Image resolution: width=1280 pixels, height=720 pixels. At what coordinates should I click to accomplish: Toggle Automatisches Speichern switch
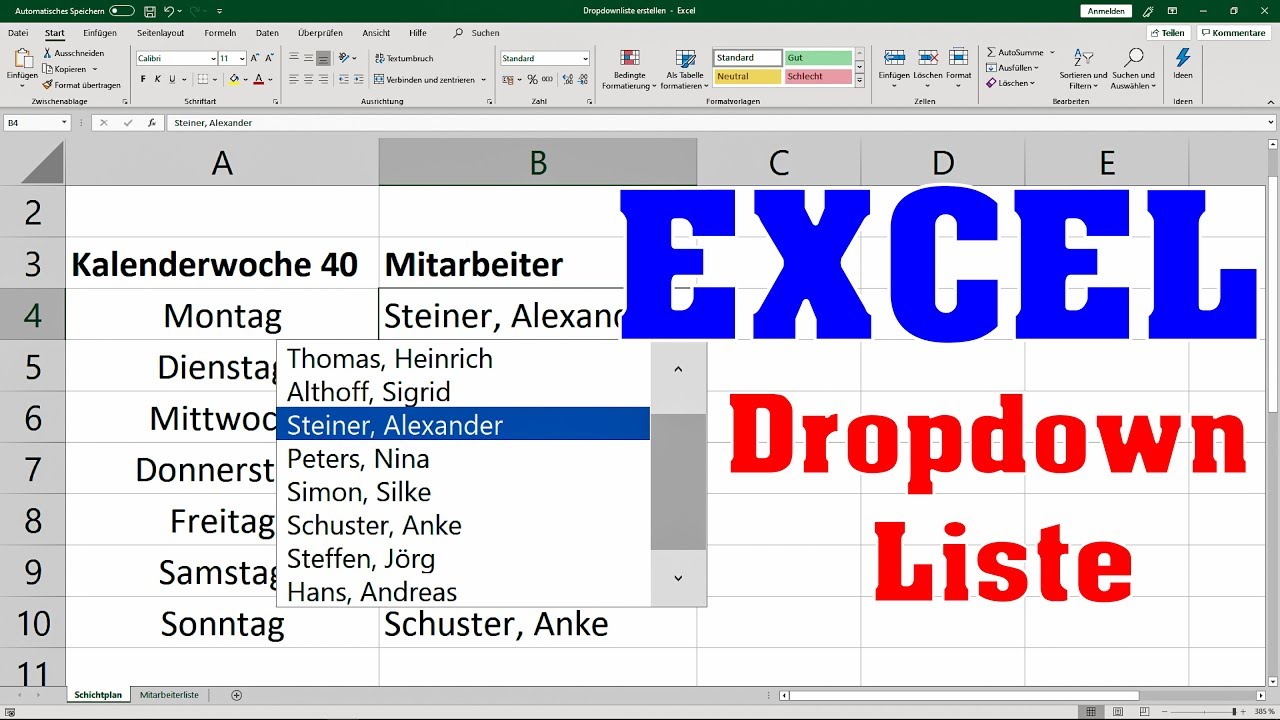[x=122, y=11]
